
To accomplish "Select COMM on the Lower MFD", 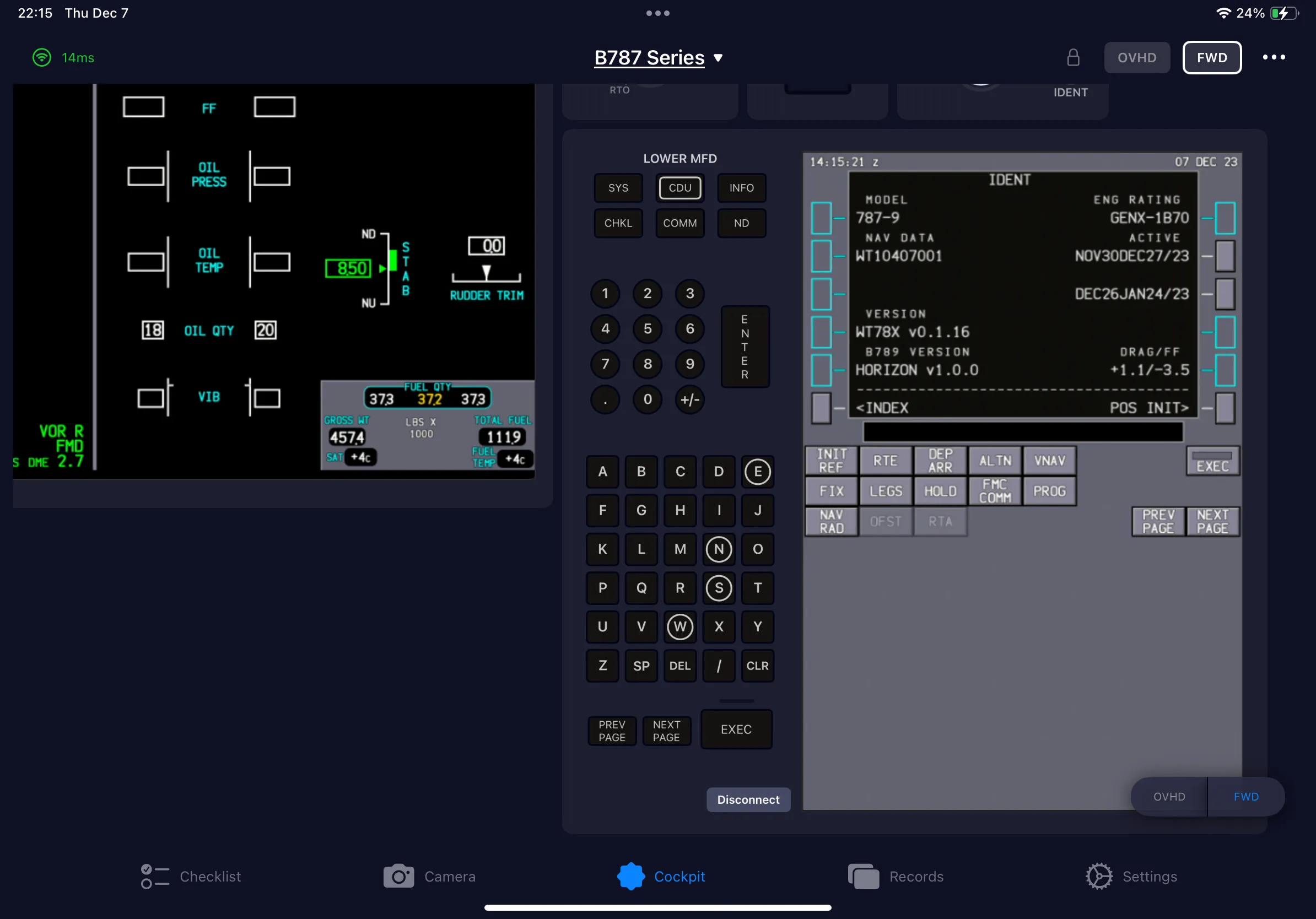I will [x=680, y=223].
